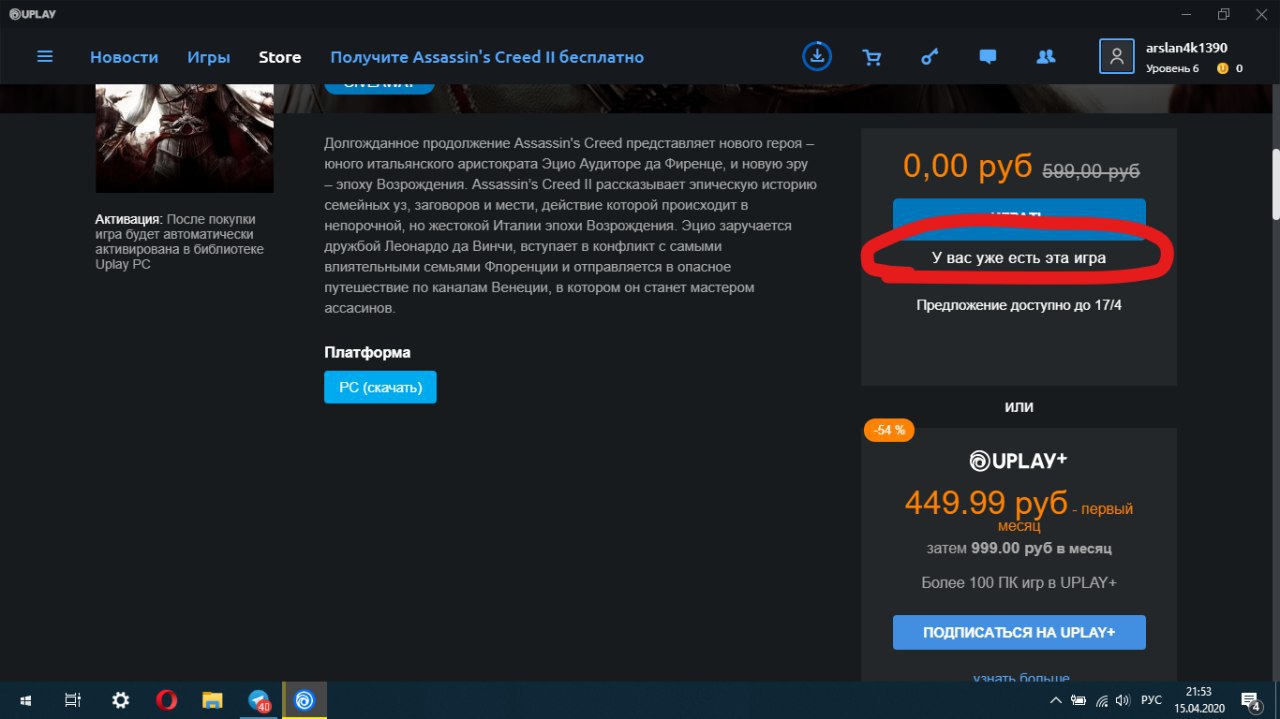The width and height of the screenshot is (1280, 719).
Task: Go to the Игры tab
Action: click(x=208, y=57)
